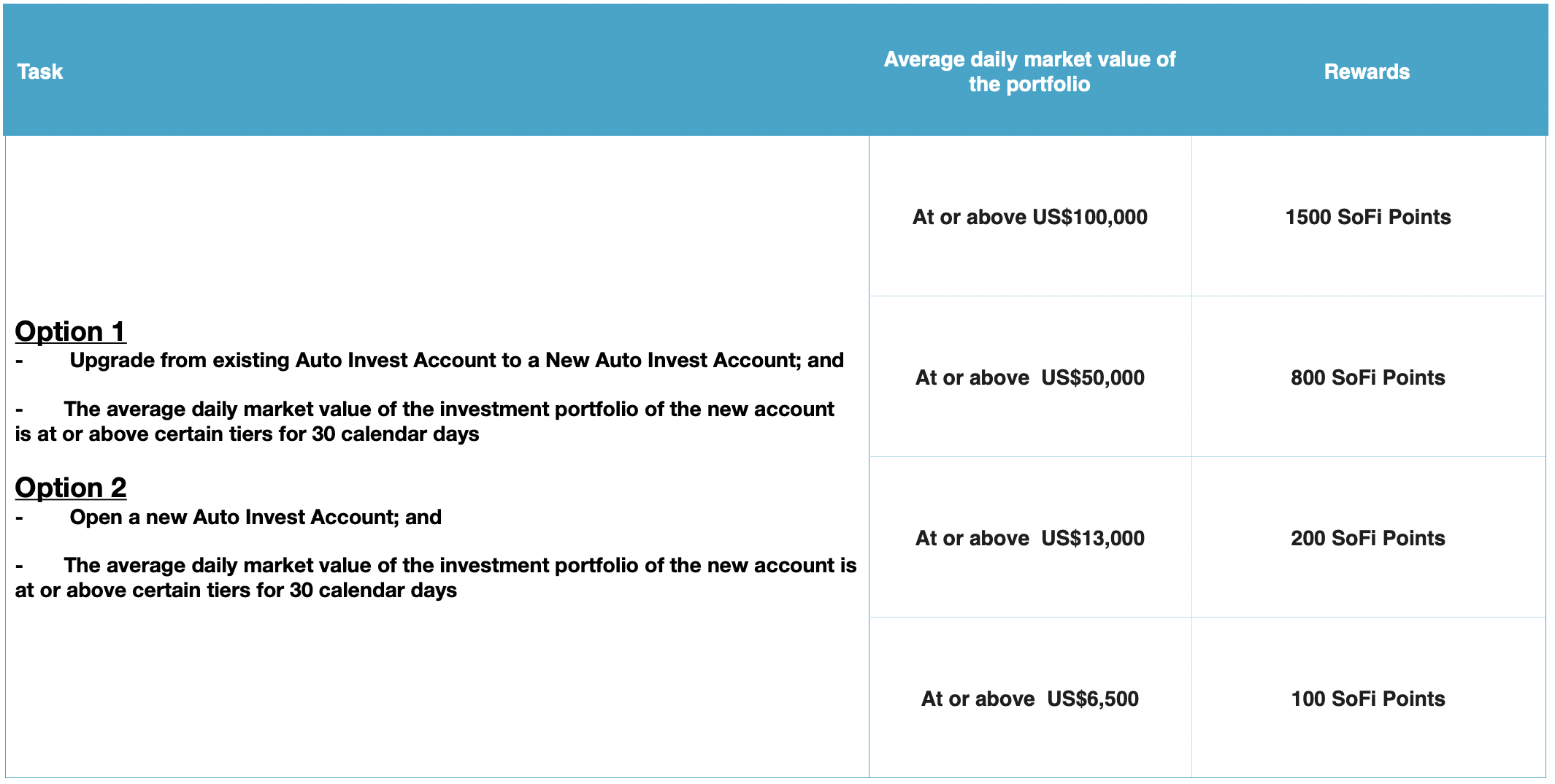Viewport: 1555px width, 784px height.
Task: Click the At or above US$100,000 cell
Action: 1029,217
